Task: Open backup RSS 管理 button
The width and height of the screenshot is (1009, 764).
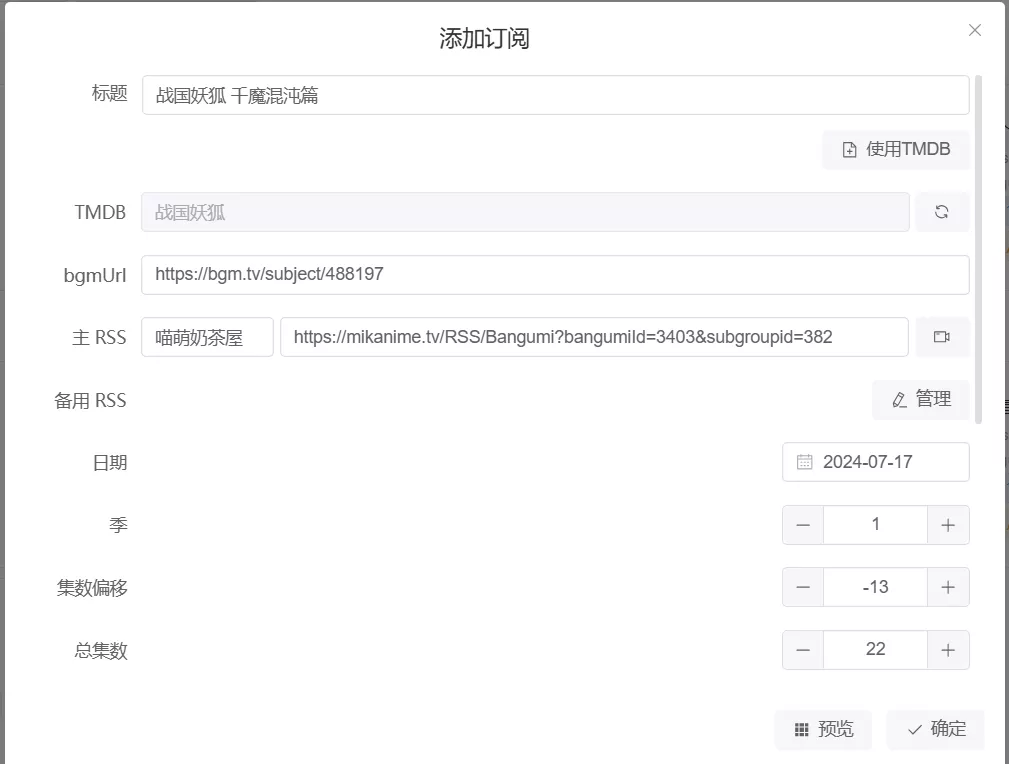Action: (x=920, y=399)
